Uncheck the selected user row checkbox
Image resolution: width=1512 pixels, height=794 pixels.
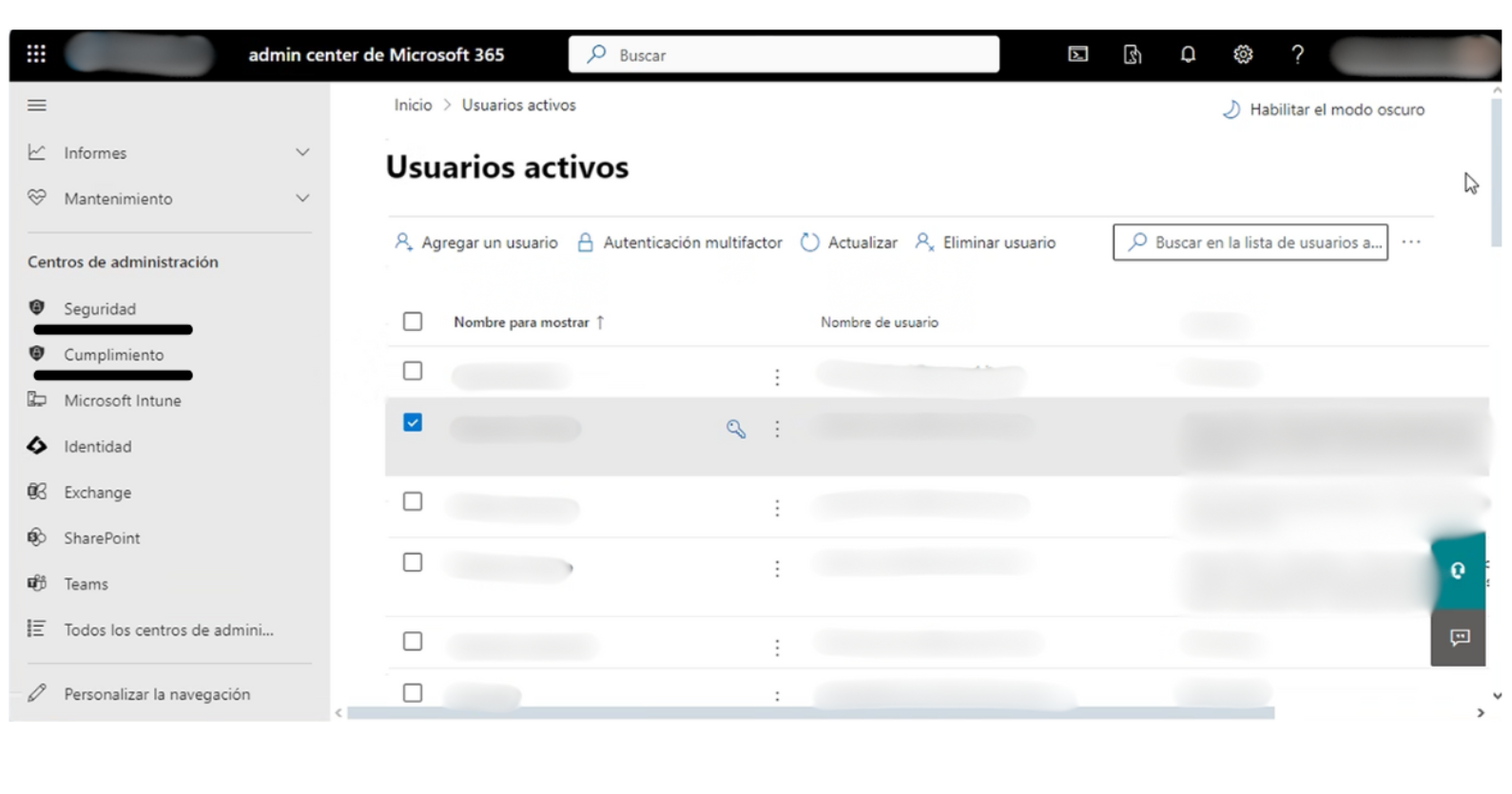point(413,422)
